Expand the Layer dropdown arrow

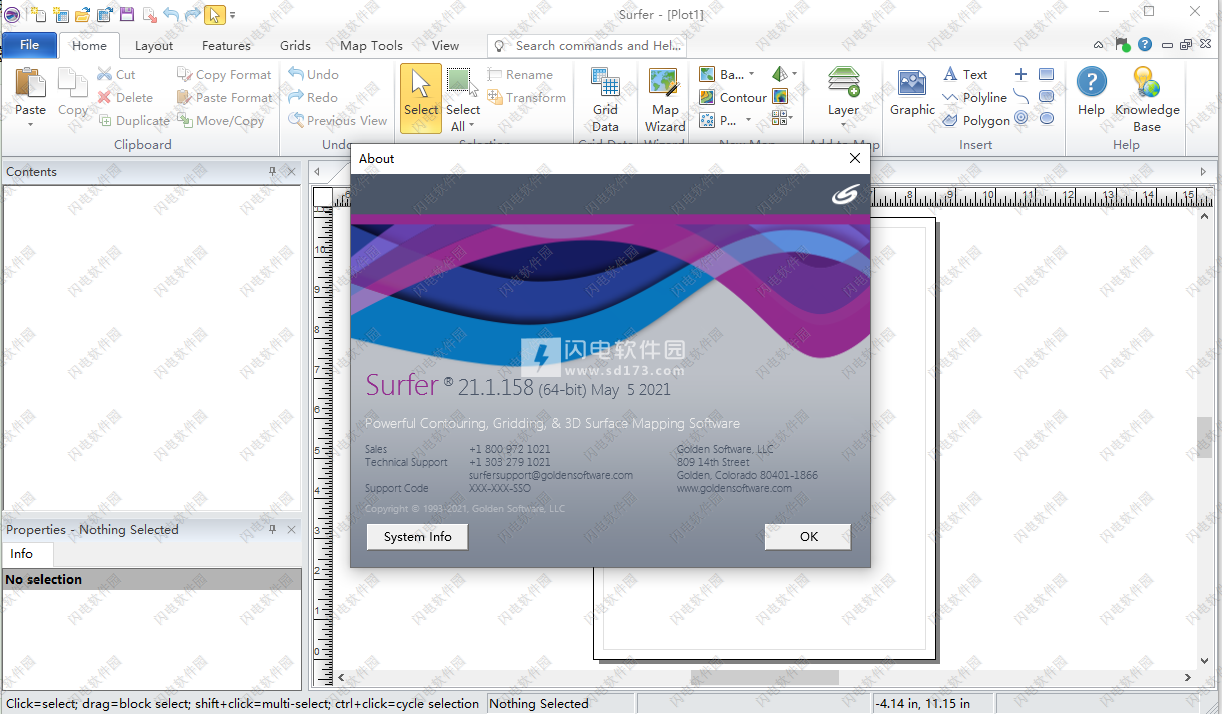pyautogui.click(x=843, y=125)
